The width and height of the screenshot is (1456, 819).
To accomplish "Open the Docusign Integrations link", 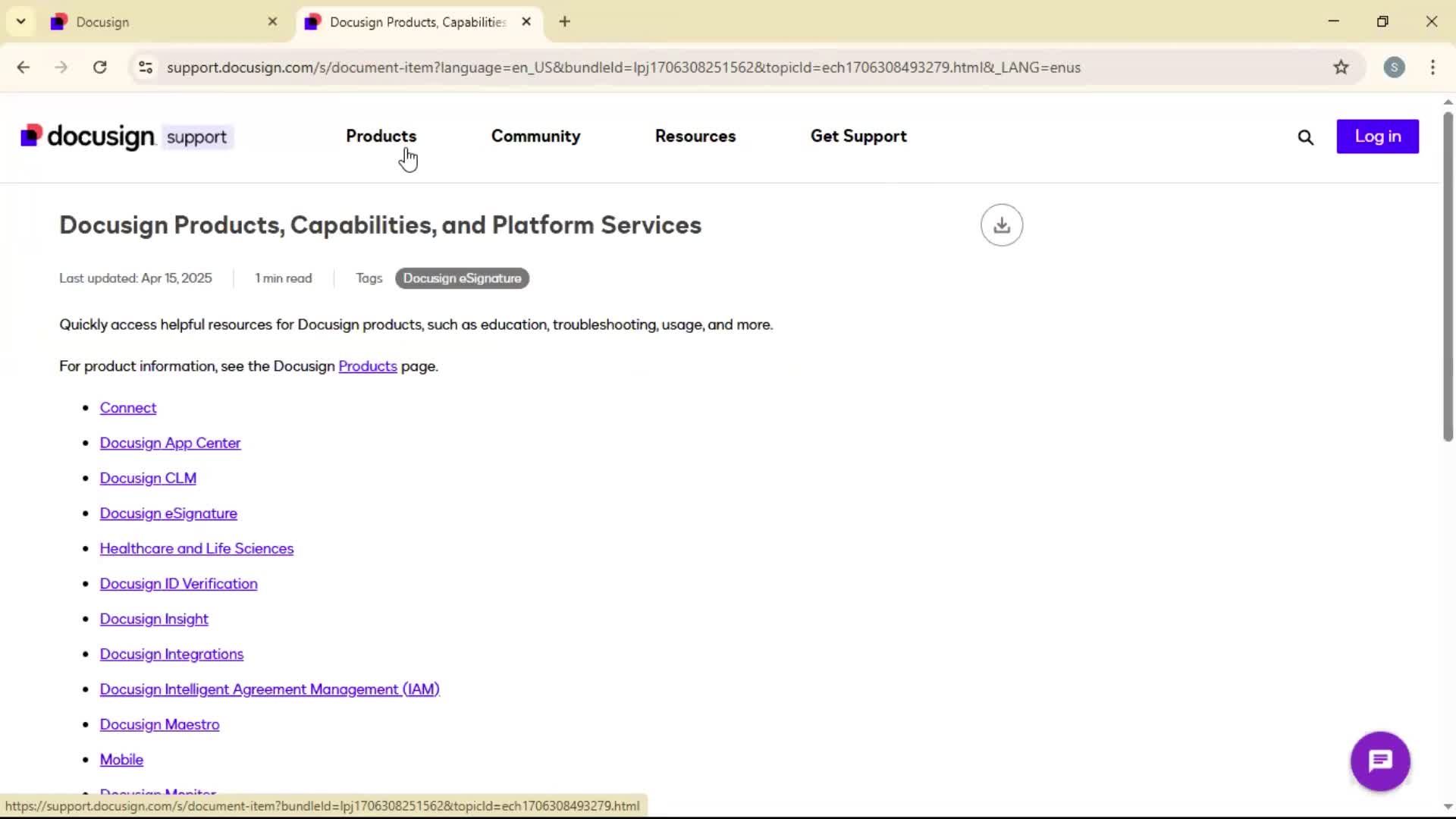I will (171, 654).
